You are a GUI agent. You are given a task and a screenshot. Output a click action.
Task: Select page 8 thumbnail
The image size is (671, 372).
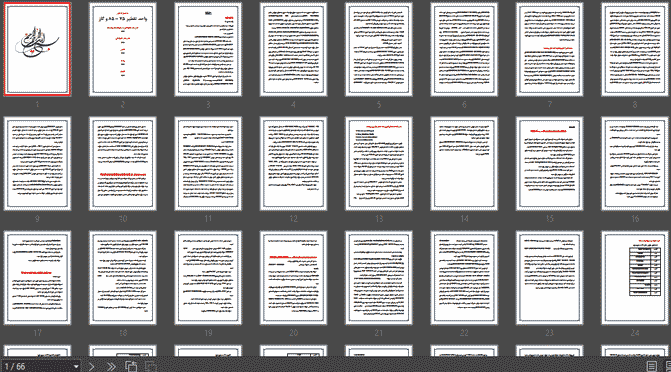click(635, 49)
